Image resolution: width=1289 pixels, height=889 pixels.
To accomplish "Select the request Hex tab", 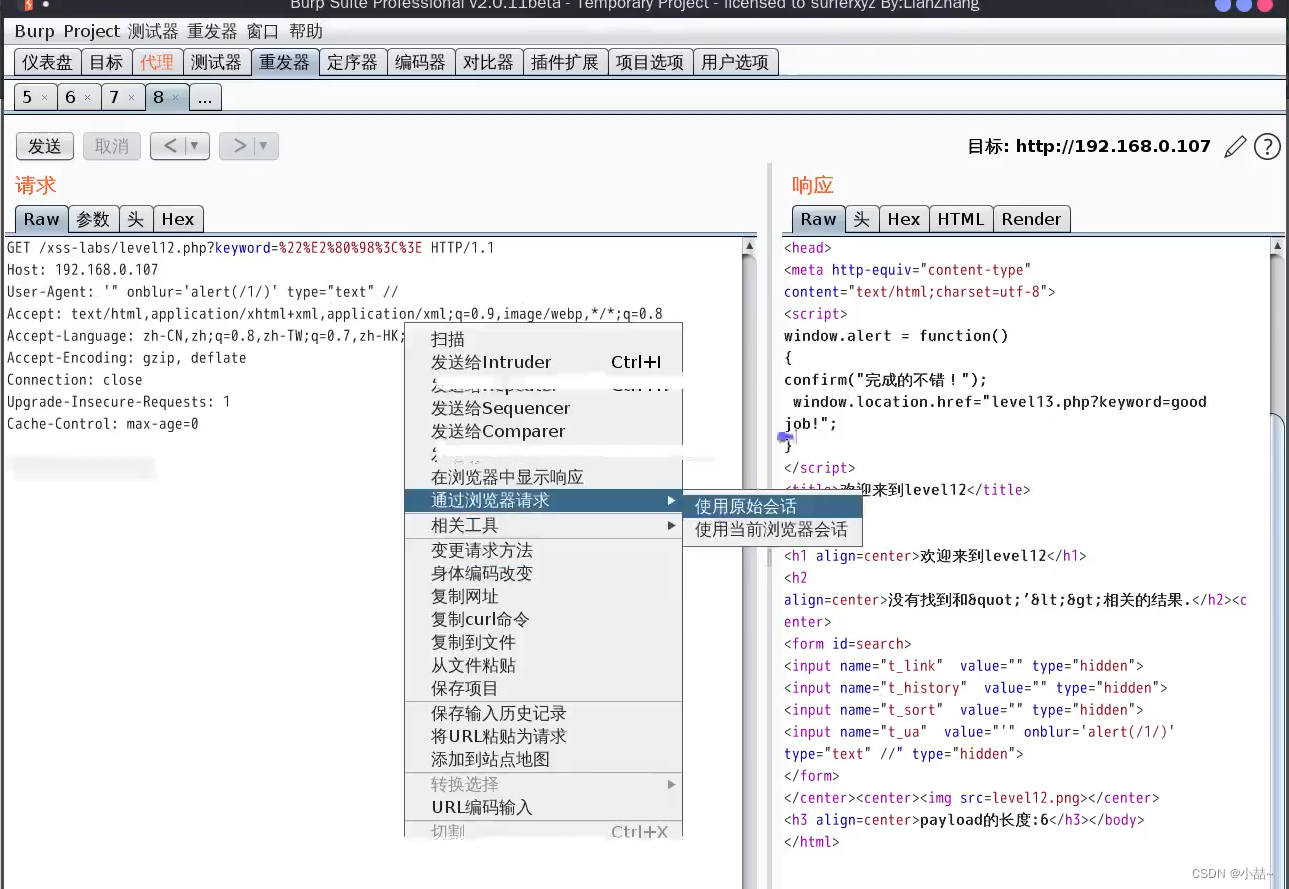I will point(178,219).
